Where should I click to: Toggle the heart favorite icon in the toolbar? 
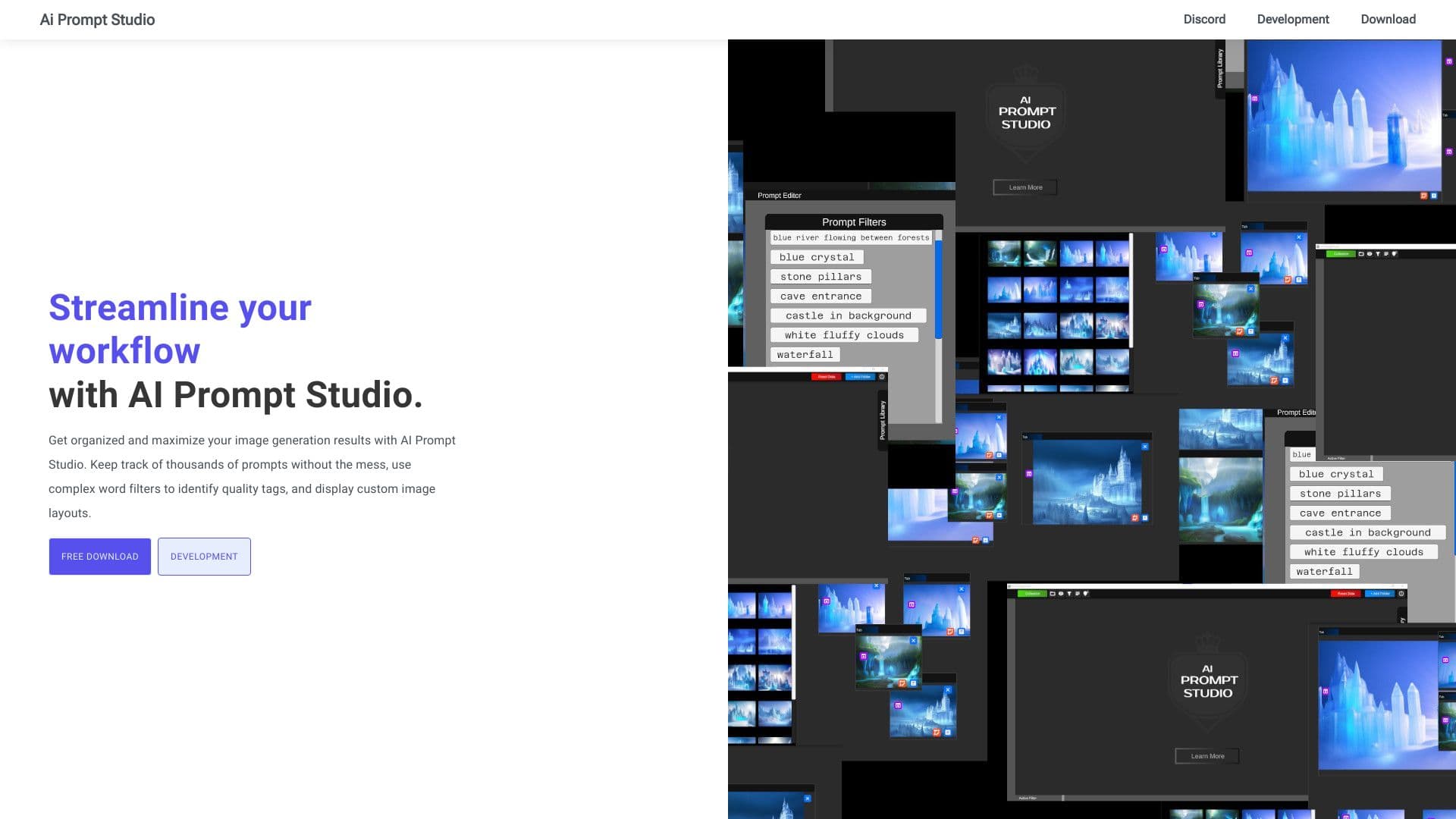click(1086, 594)
